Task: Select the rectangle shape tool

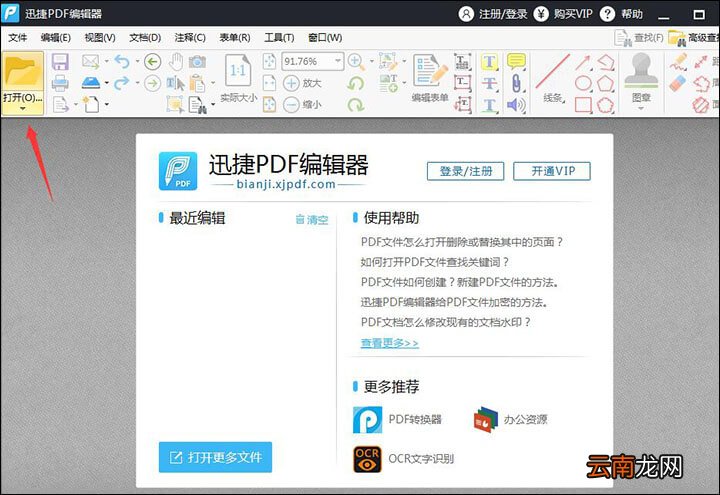Action: (583, 105)
